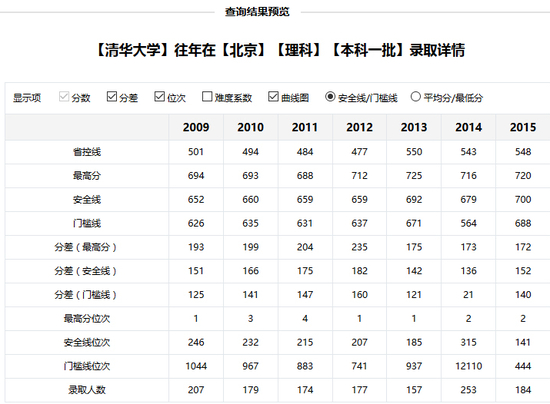Click value 652 in 安全线 row
The width and height of the screenshot is (550, 404).
196,200
